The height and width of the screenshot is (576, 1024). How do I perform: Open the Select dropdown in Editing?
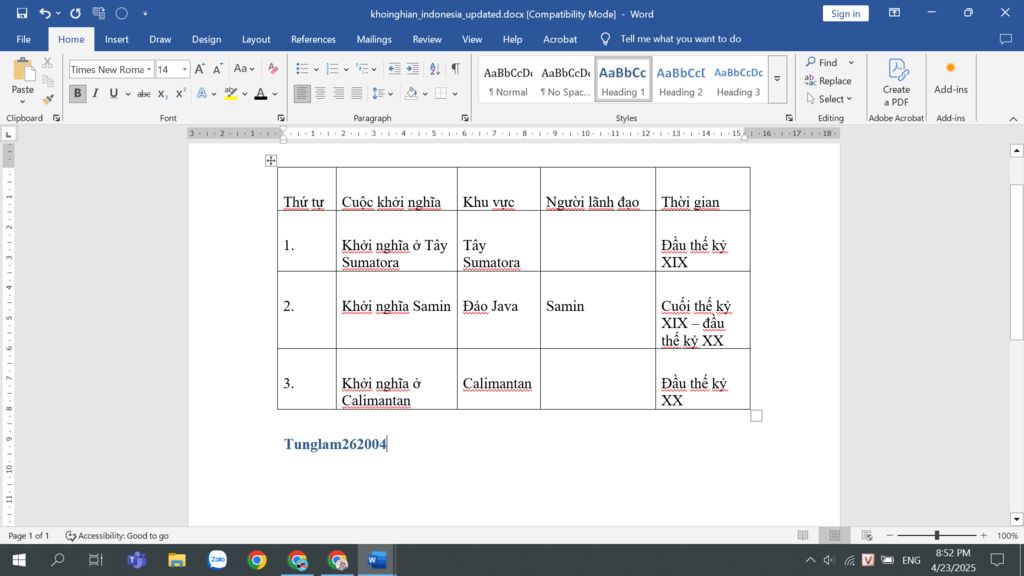(x=829, y=99)
